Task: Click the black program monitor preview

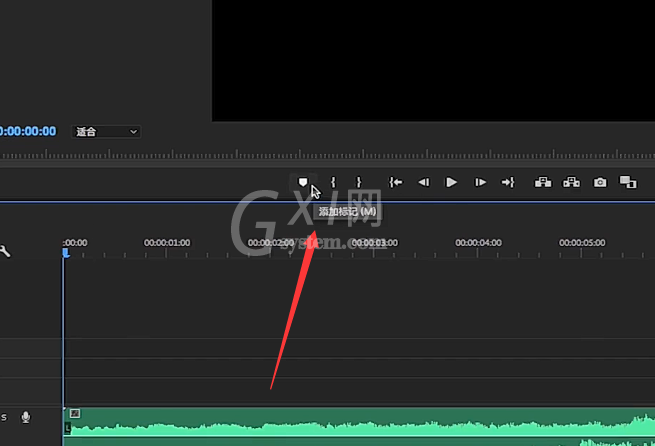Action: tap(433, 61)
